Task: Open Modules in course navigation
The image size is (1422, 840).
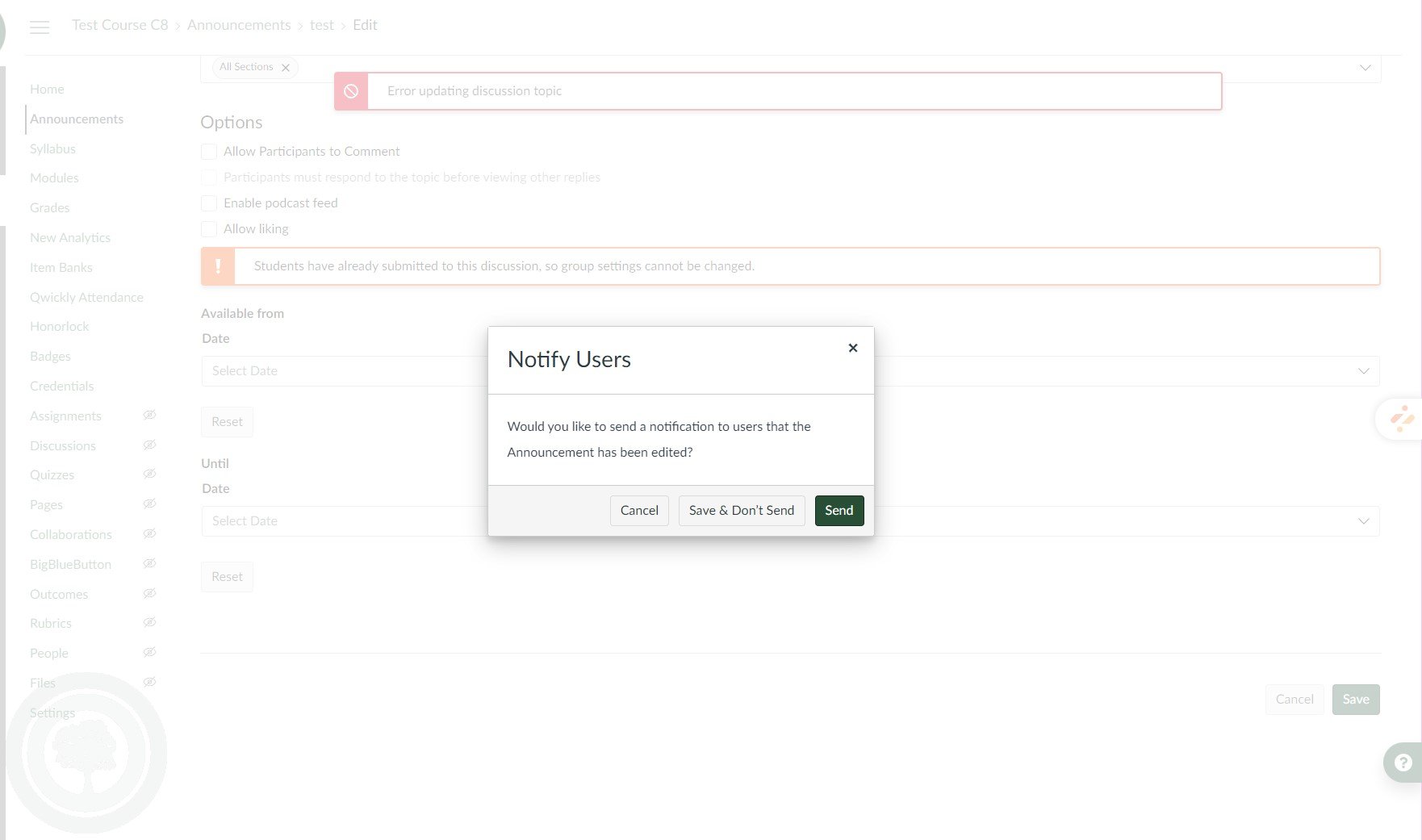Action: (54, 178)
